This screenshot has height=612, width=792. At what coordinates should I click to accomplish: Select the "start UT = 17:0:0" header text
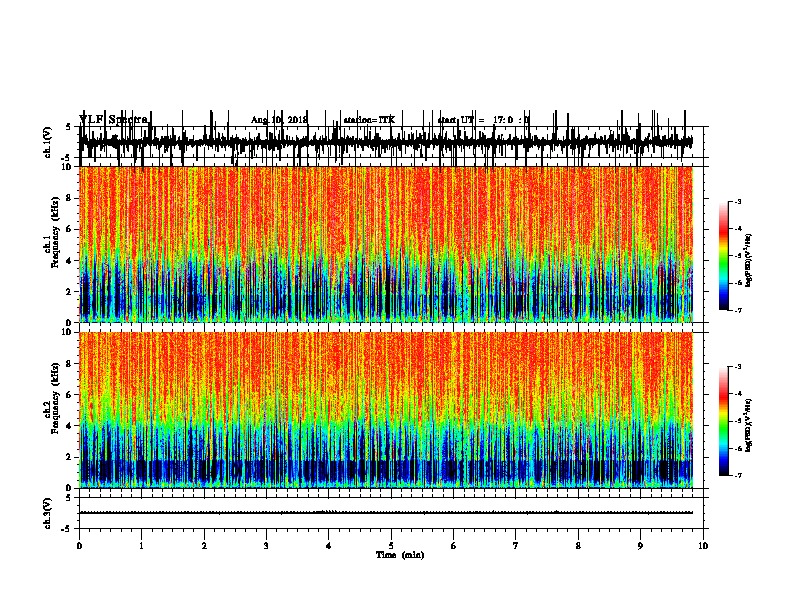[483, 120]
